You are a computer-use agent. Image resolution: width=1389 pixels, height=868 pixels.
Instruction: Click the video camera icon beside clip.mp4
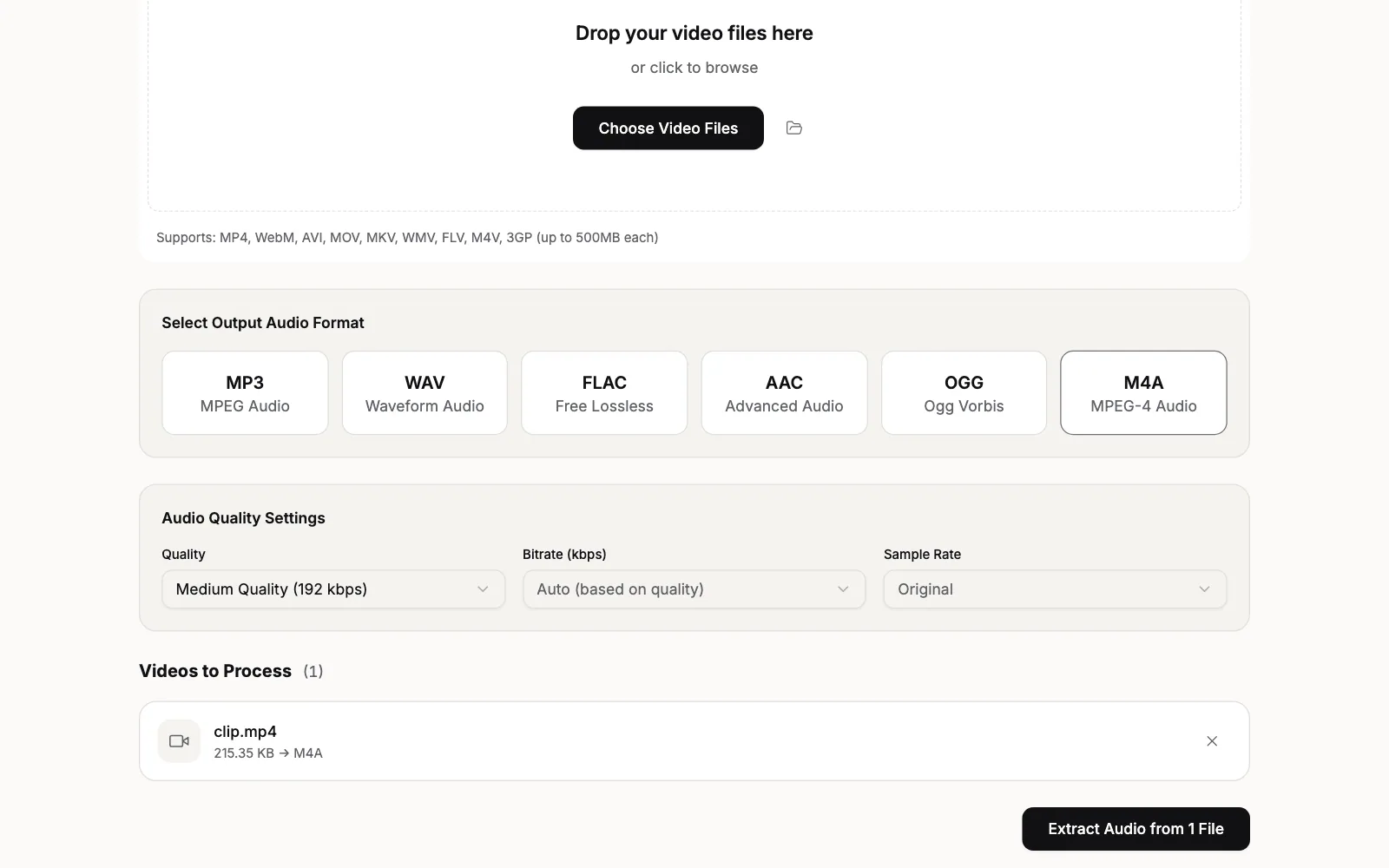pyautogui.click(x=179, y=741)
